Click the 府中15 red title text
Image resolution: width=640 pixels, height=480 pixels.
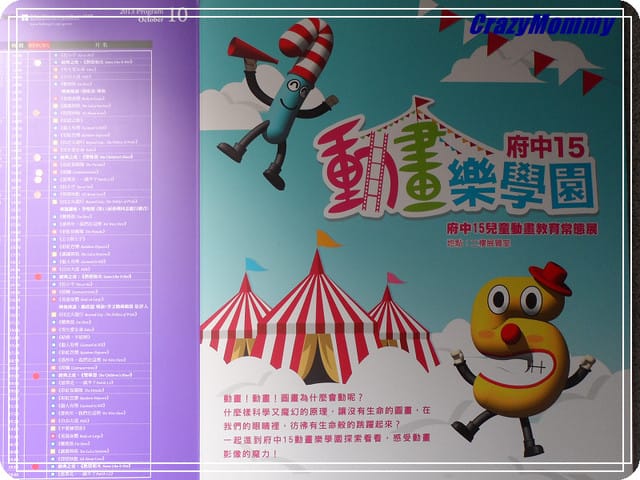[545, 147]
